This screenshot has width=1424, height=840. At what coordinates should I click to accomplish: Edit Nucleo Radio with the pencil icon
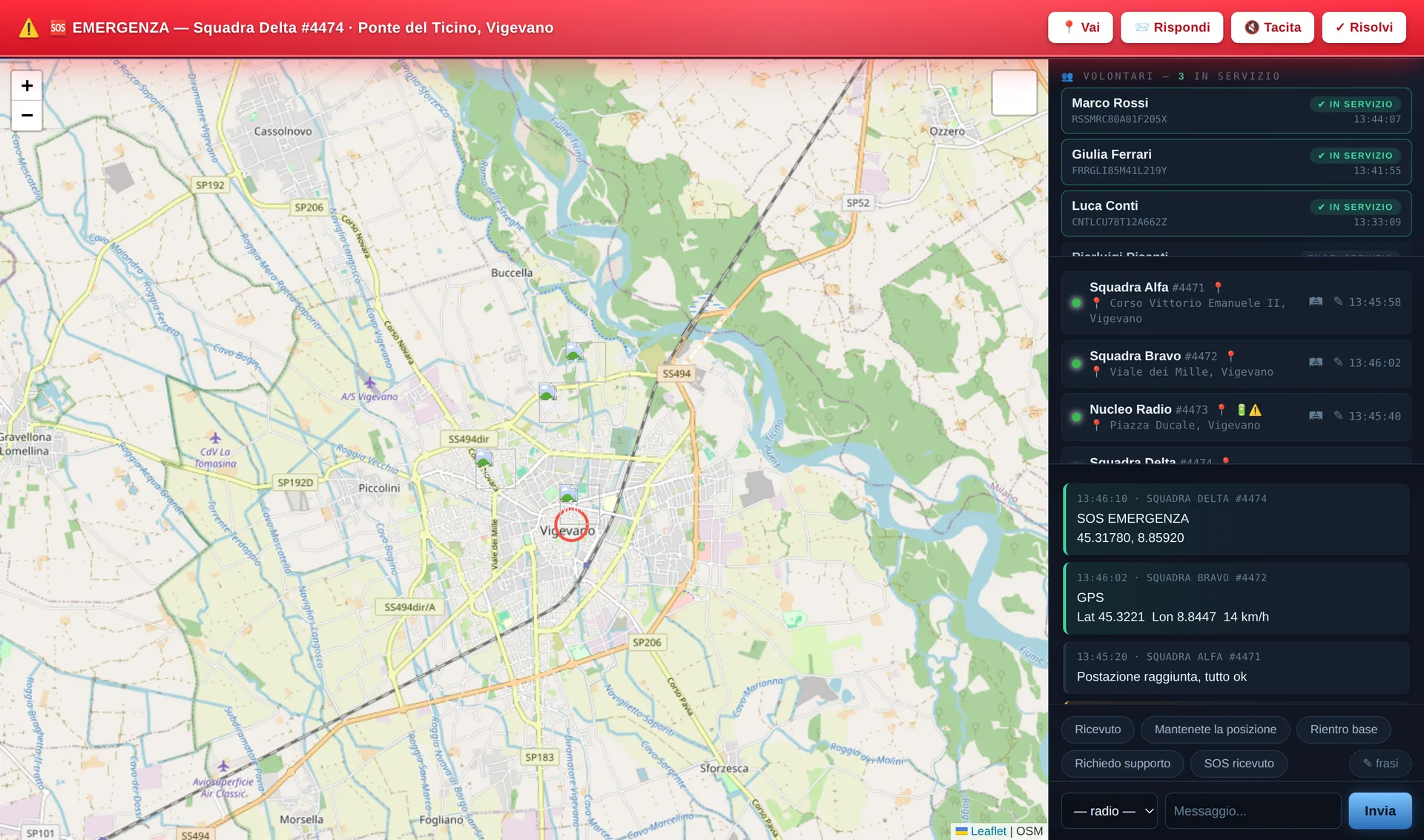click(x=1338, y=416)
